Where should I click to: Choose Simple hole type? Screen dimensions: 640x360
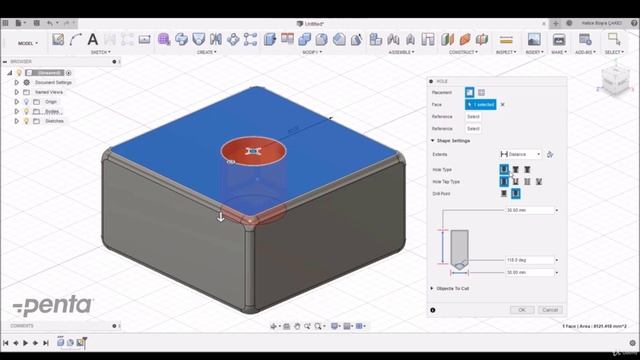click(504, 169)
